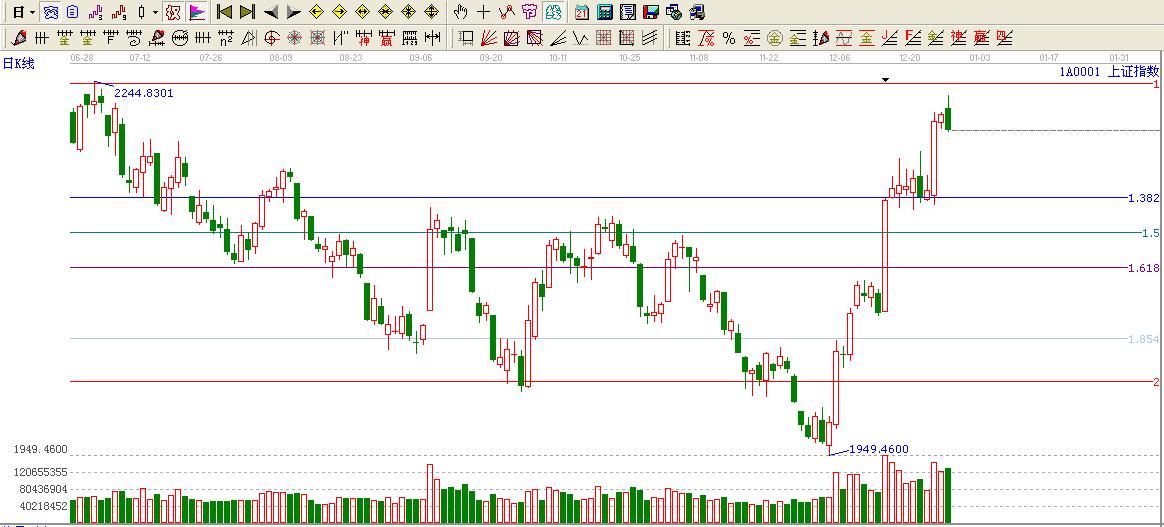
Task: Click the red floppy disk save icon
Action: (x=650, y=13)
